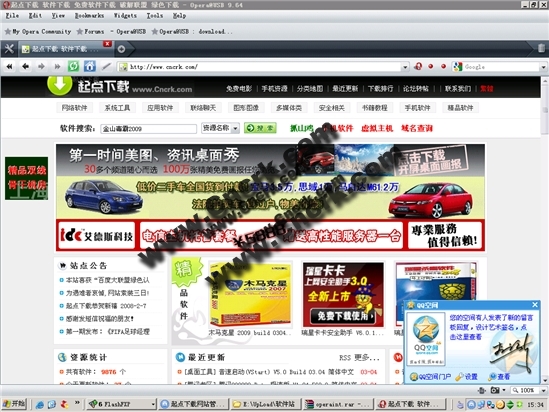Click the 木马克星 software thumbnail

click(x=250, y=294)
